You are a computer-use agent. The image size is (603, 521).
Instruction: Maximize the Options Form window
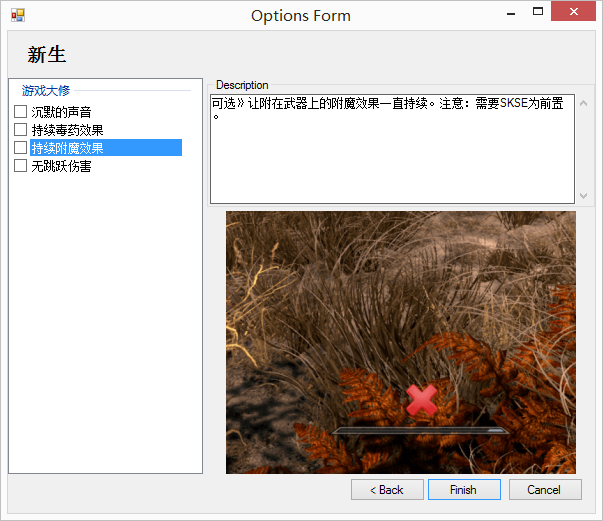[x=538, y=13]
